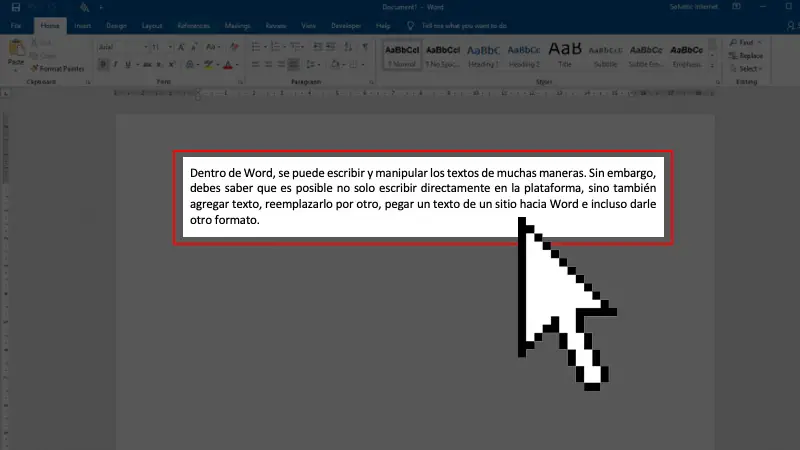Image resolution: width=800 pixels, height=450 pixels.
Task: Switch to the Design tab
Action: [x=116, y=26]
